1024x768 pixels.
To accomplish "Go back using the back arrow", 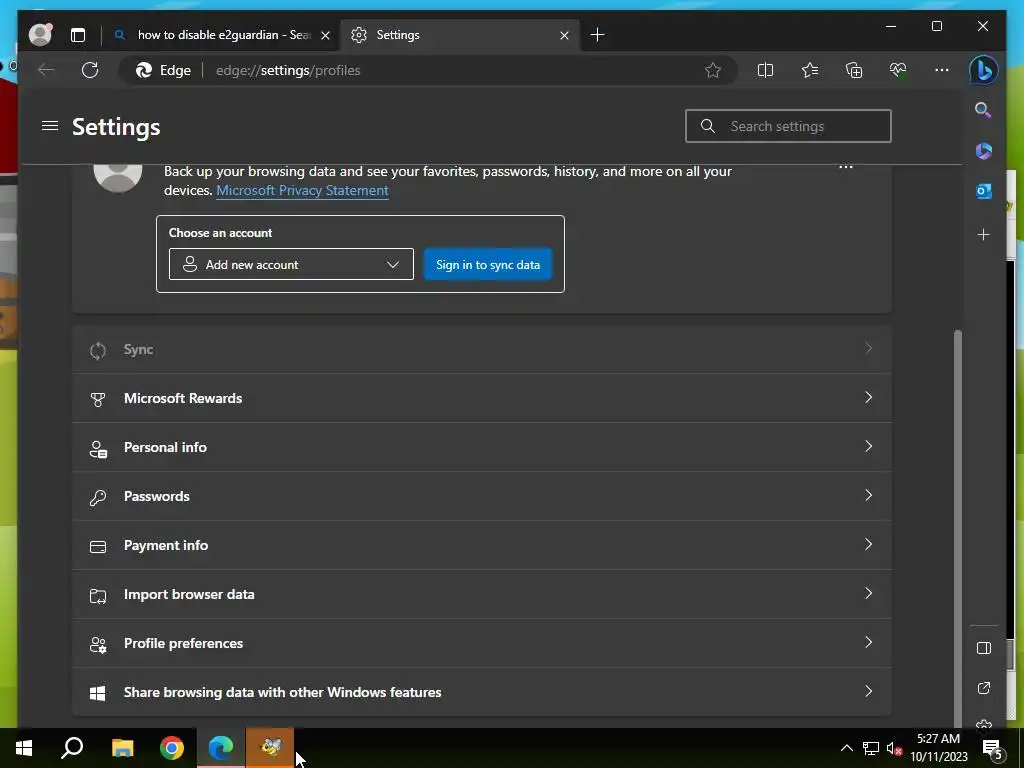I will click(x=46, y=70).
